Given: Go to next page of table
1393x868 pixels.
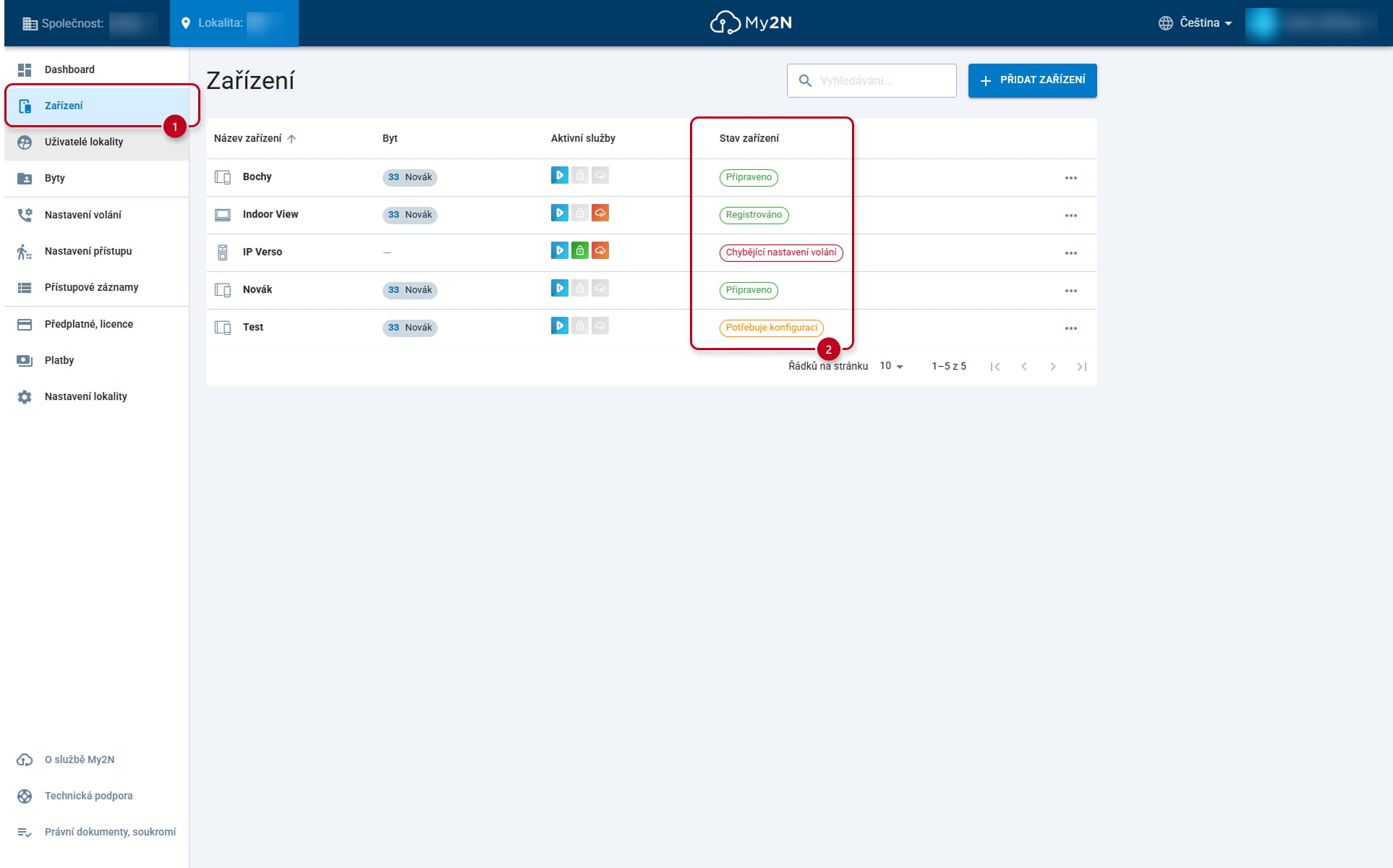Looking at the screenshot, I should pos(1053,367).
